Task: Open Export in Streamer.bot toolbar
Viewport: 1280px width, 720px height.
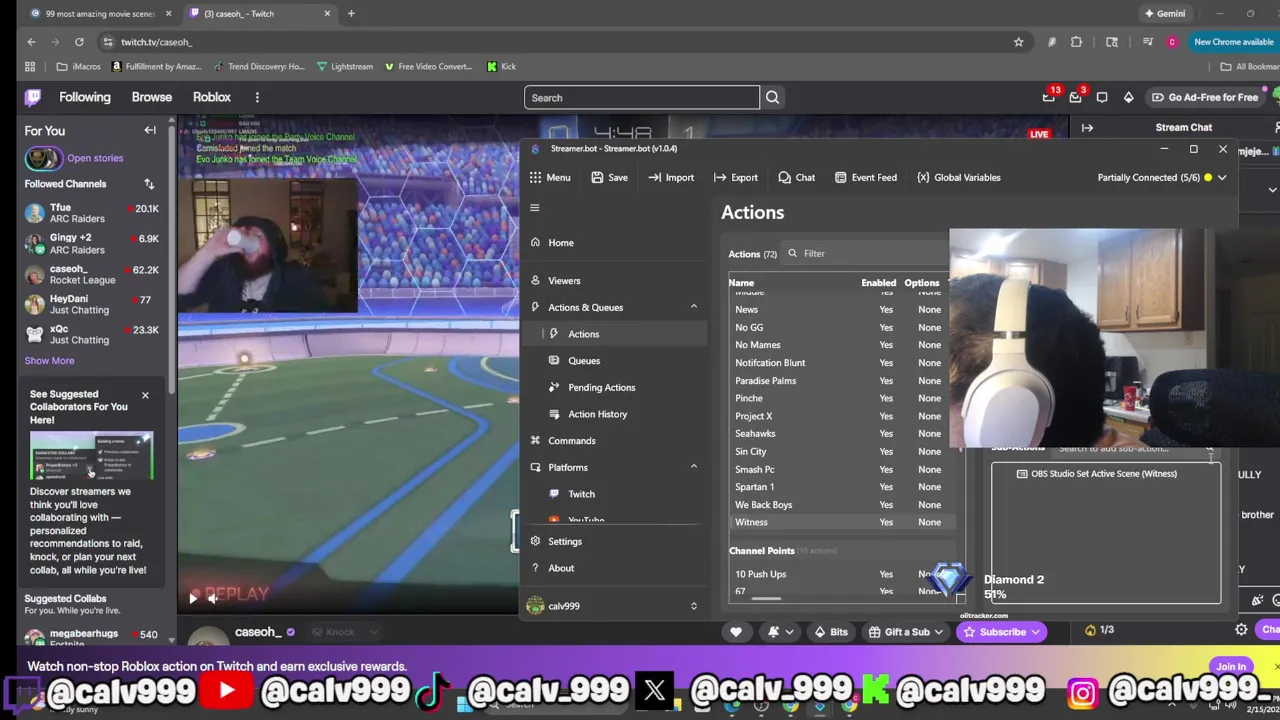Action: pos(736,177)
